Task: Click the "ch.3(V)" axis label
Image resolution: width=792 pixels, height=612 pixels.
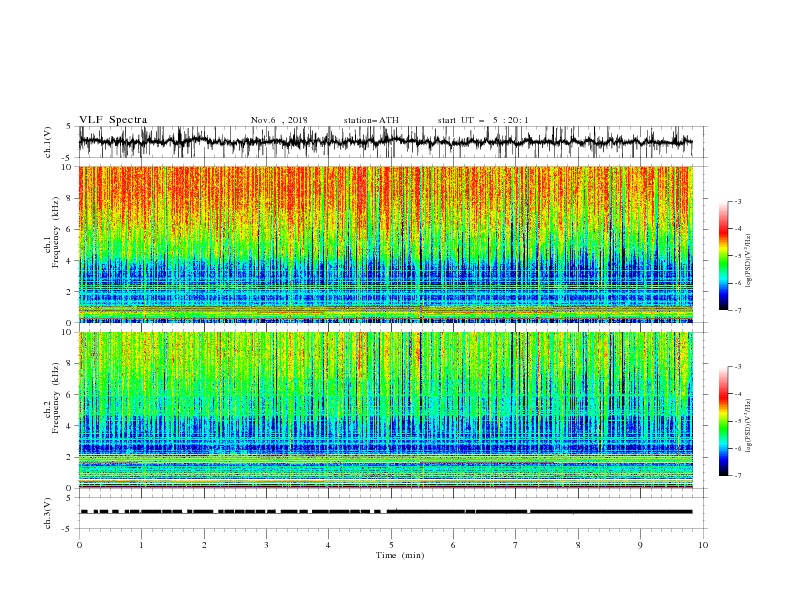Action: click(48, 513)
